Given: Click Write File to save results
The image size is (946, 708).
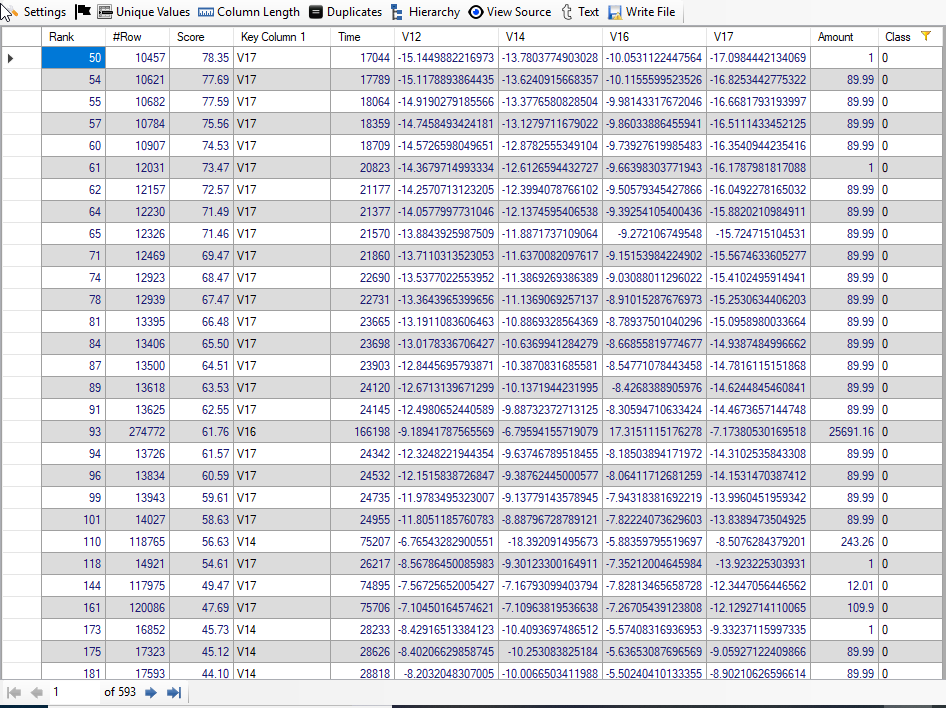Looking at the screenshot, I should coord(641,12).
